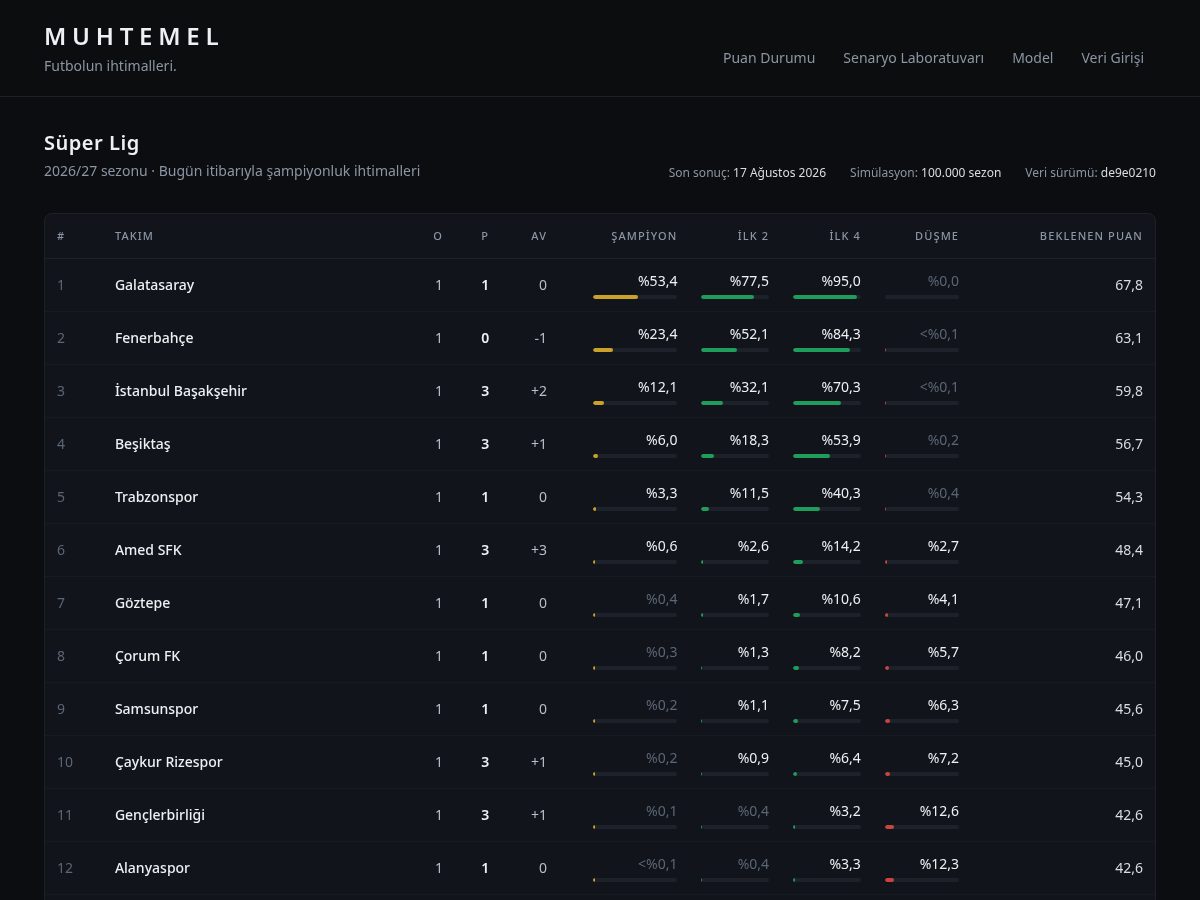Click the Süper Lig heading
The image size is (1200, 900).
(92, 143)
